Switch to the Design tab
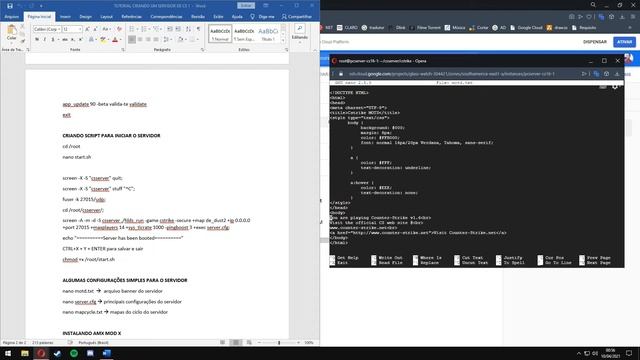 point(85,17)
